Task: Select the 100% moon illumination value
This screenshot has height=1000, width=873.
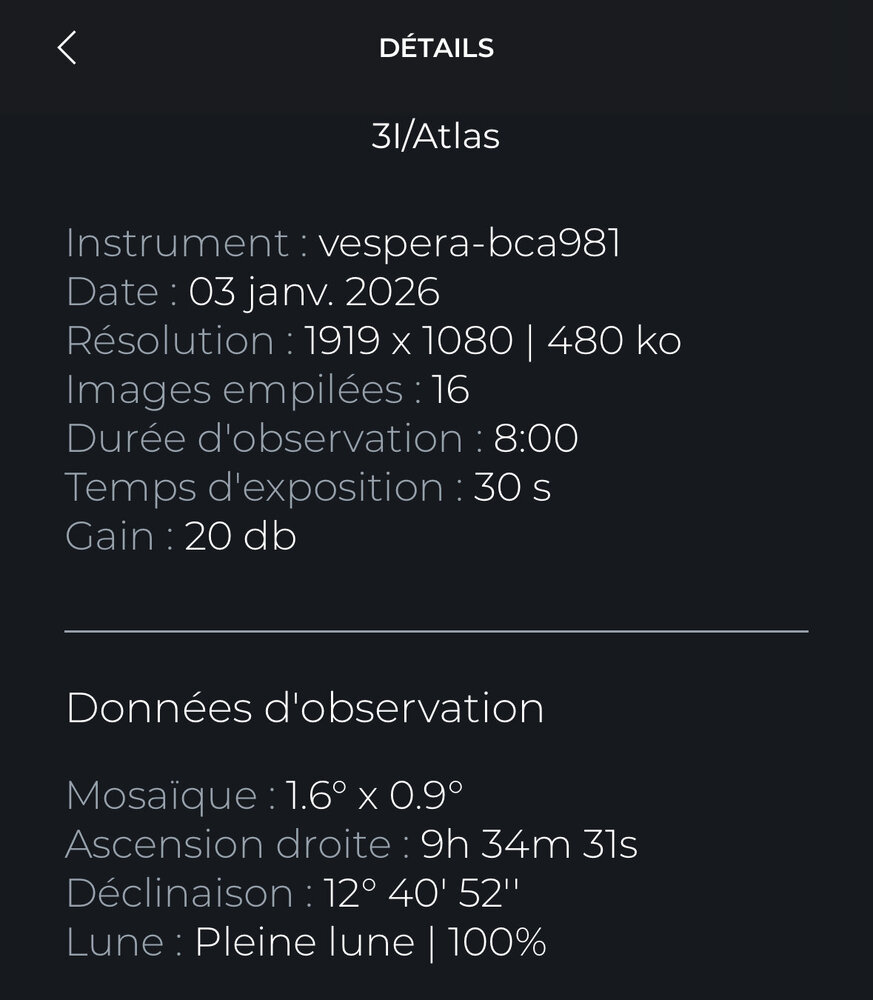Action: 496,942
